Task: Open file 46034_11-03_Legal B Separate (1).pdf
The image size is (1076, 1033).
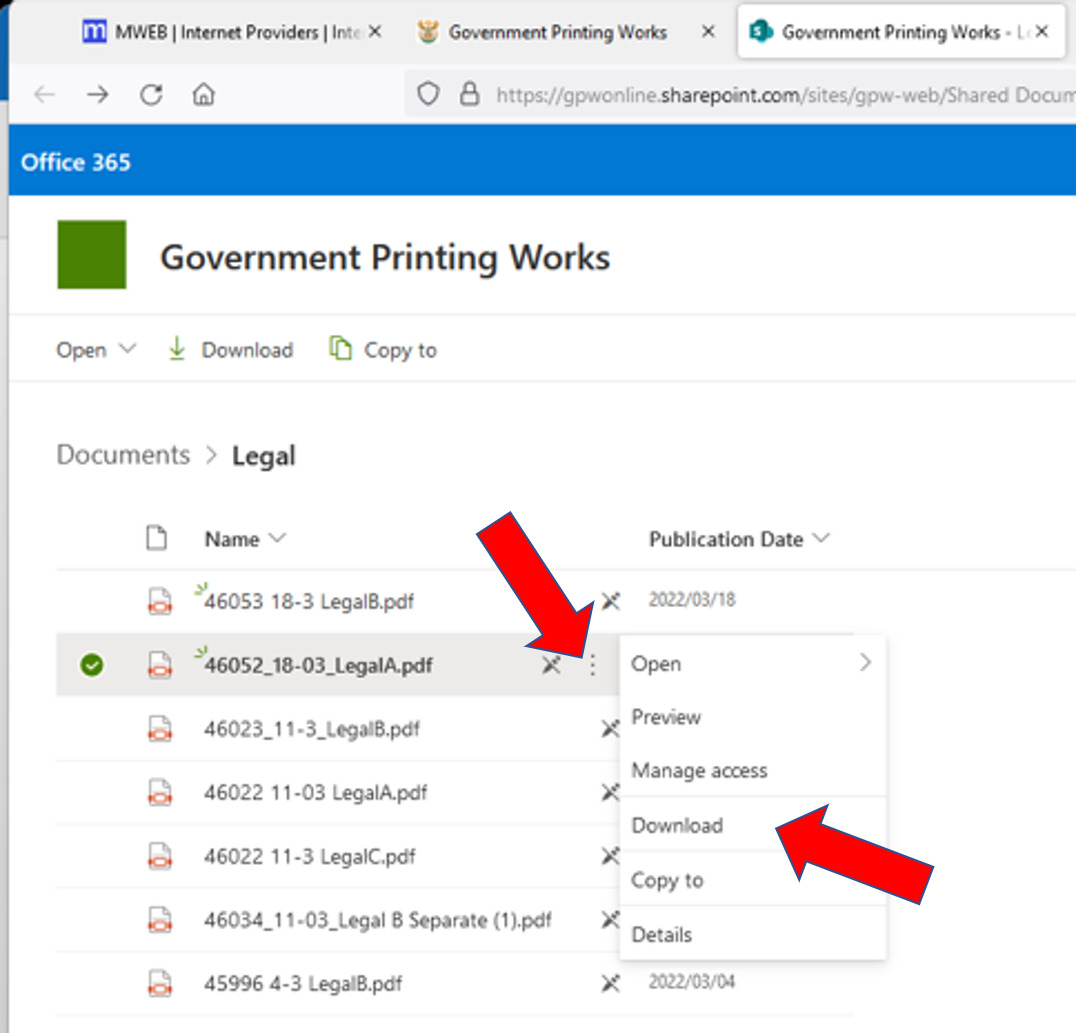Action: (377, 920)
